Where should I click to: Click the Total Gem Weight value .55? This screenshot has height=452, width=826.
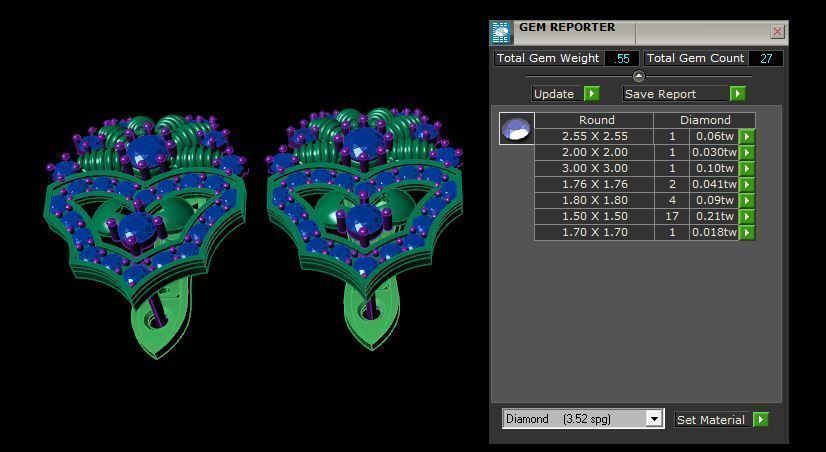pyautogui.click(x=622, y=58)
